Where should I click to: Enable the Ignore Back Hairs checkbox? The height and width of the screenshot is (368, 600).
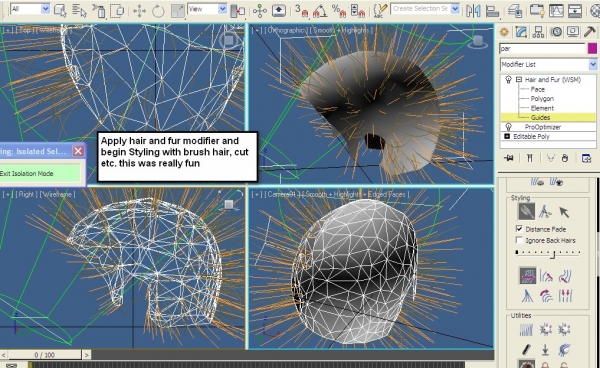pyautogui.click(x=519, y=240)
